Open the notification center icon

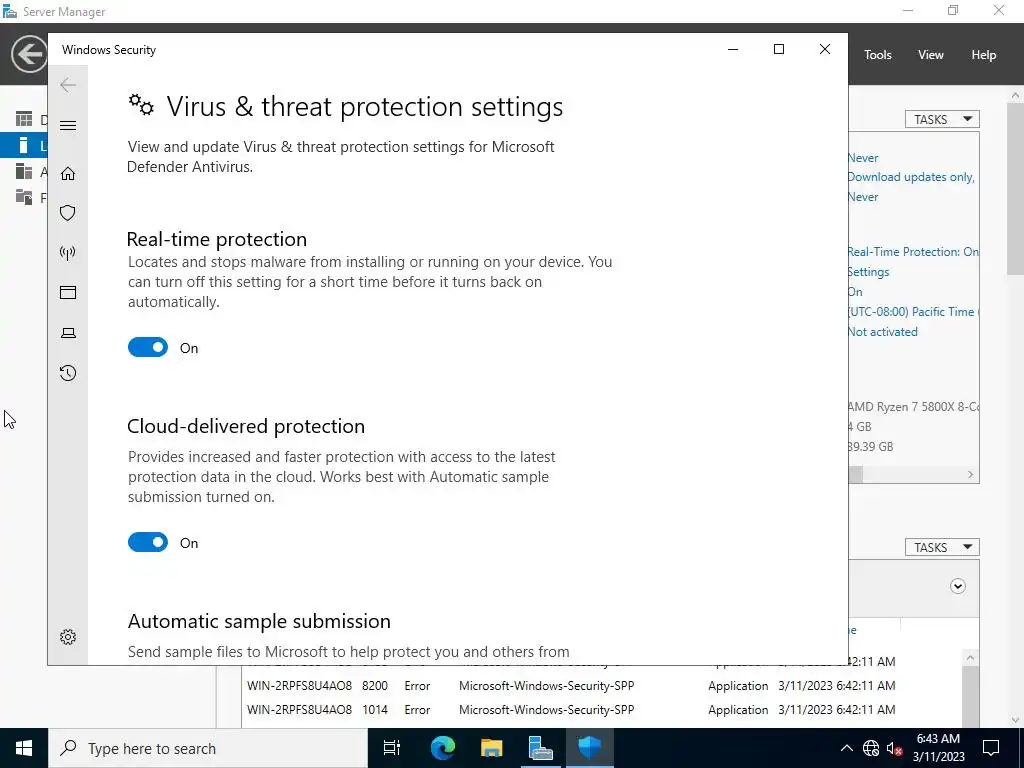tap(991, 748)
